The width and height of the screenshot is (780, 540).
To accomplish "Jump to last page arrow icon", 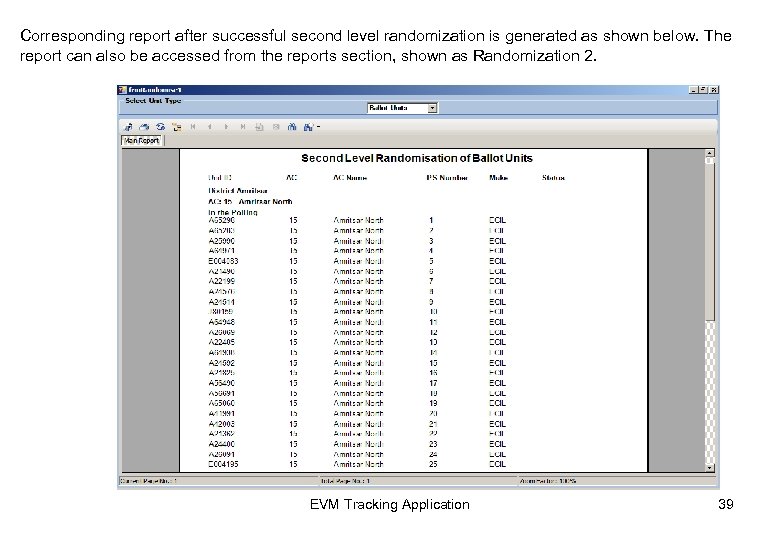I will [x=242, y=127].
